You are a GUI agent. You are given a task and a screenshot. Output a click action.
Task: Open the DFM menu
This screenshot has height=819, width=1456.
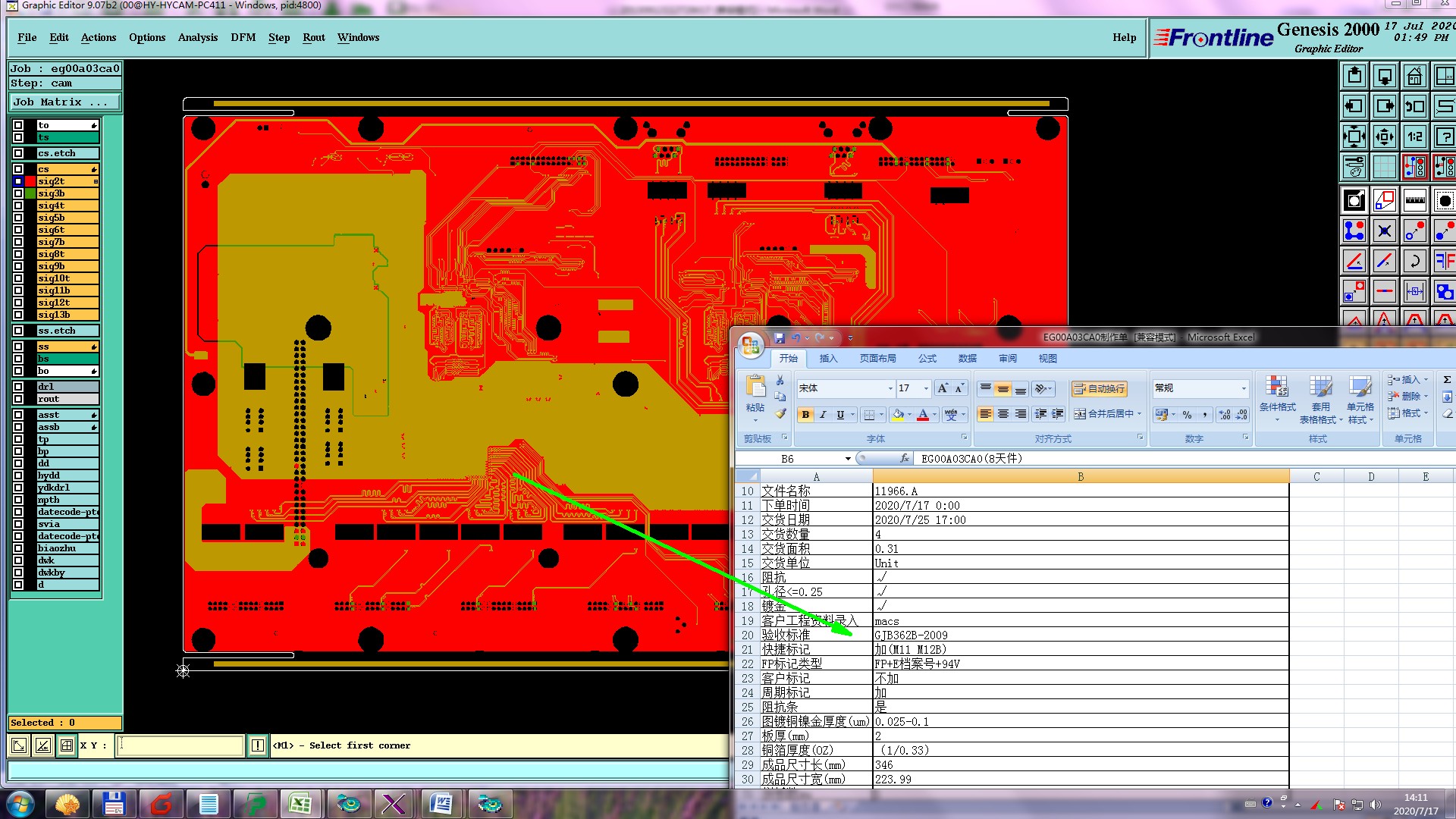[243, 37]
